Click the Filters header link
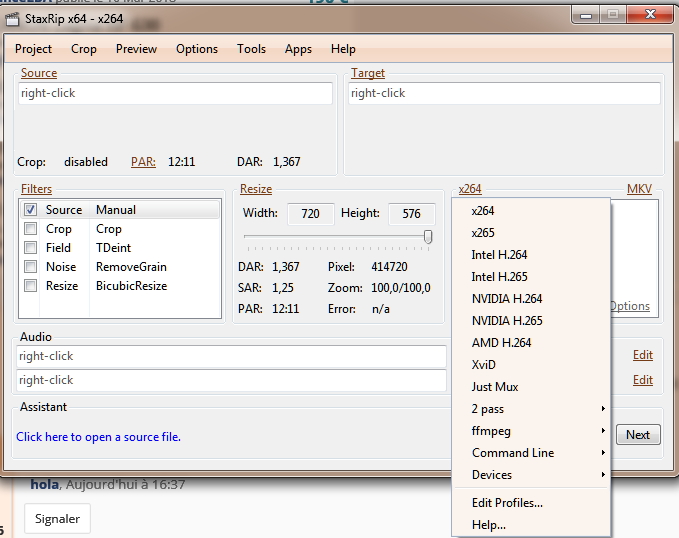The width and height of the screenshot is (679, 538). (x=36, y=189)
